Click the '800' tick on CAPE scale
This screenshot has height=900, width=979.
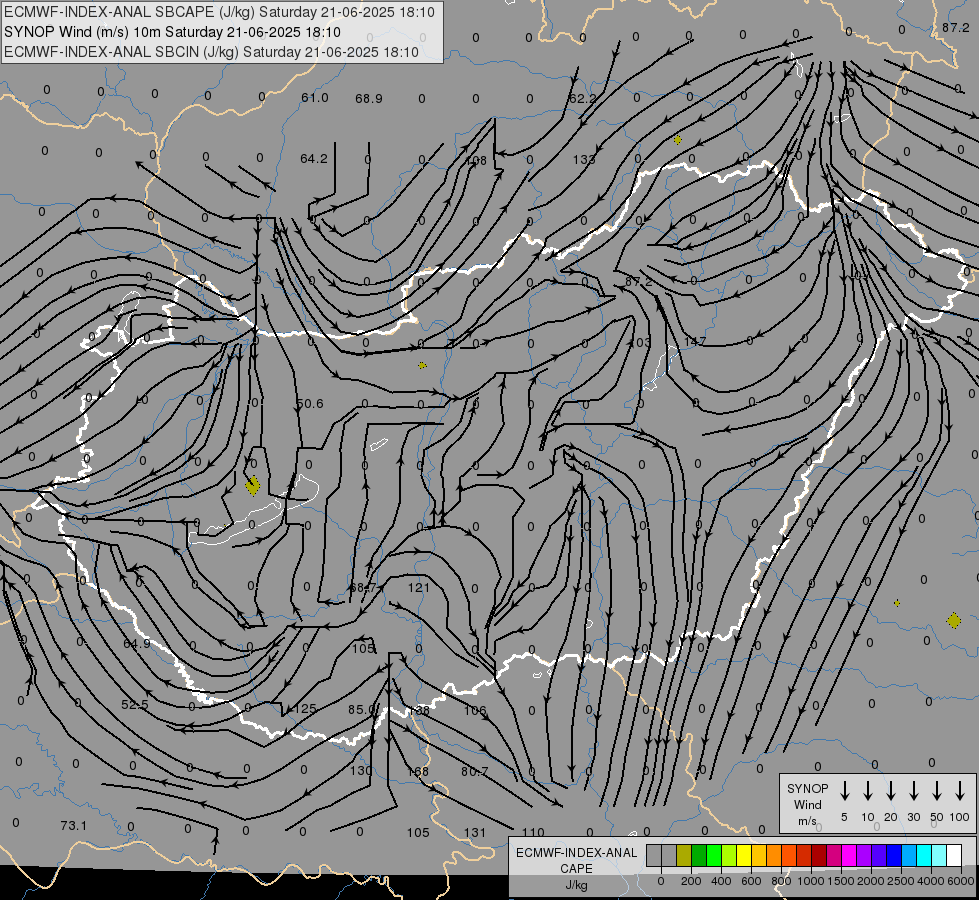[x=781, y=881]
